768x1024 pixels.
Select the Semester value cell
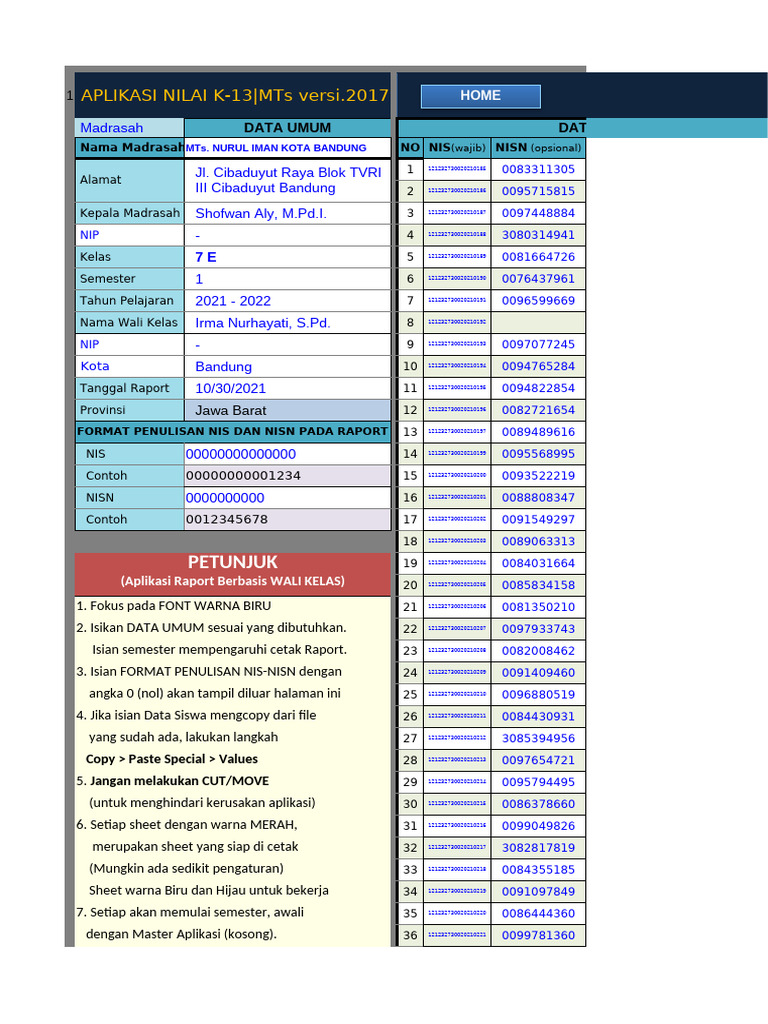(287, 279)
